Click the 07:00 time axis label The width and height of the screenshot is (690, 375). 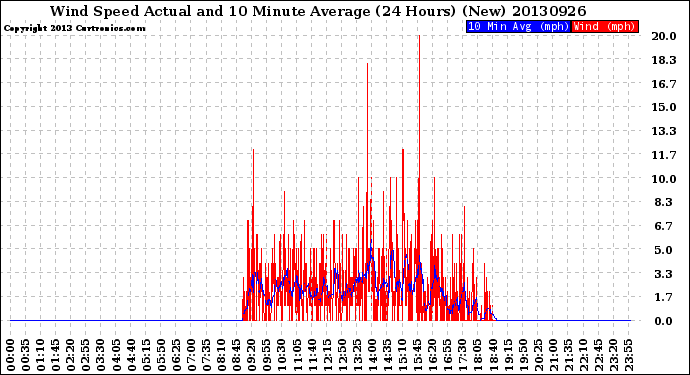[191, 355]
